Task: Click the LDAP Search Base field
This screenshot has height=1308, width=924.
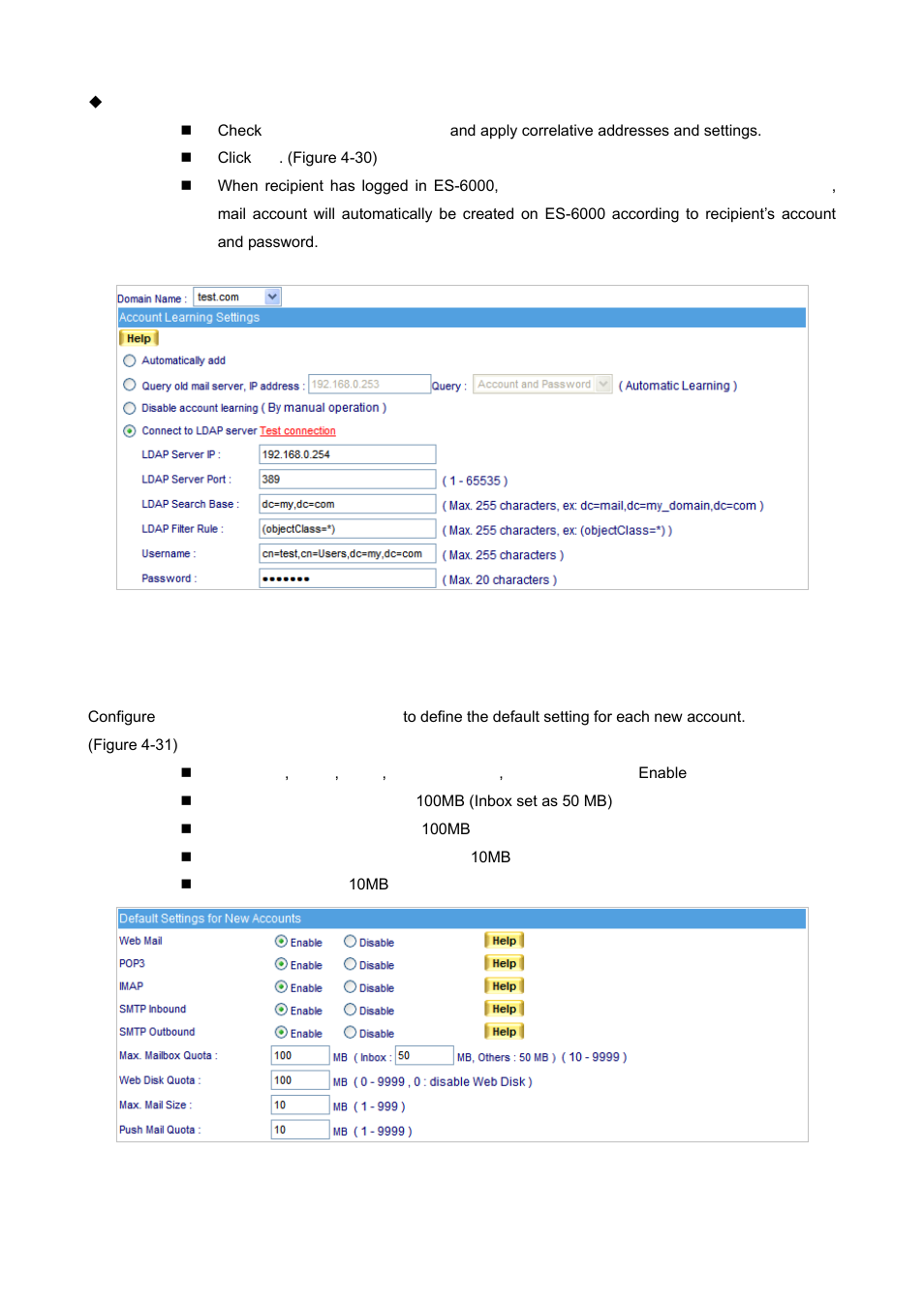Action: 348,504
